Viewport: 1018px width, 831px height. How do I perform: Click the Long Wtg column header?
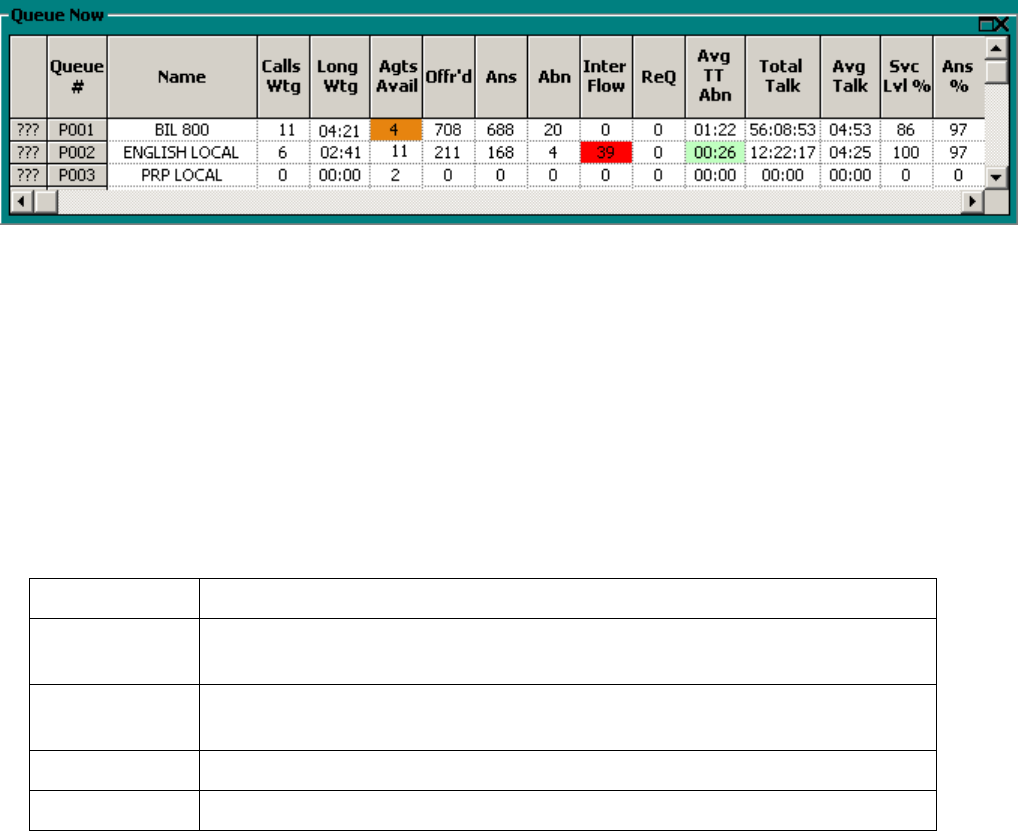click(340, 77)
